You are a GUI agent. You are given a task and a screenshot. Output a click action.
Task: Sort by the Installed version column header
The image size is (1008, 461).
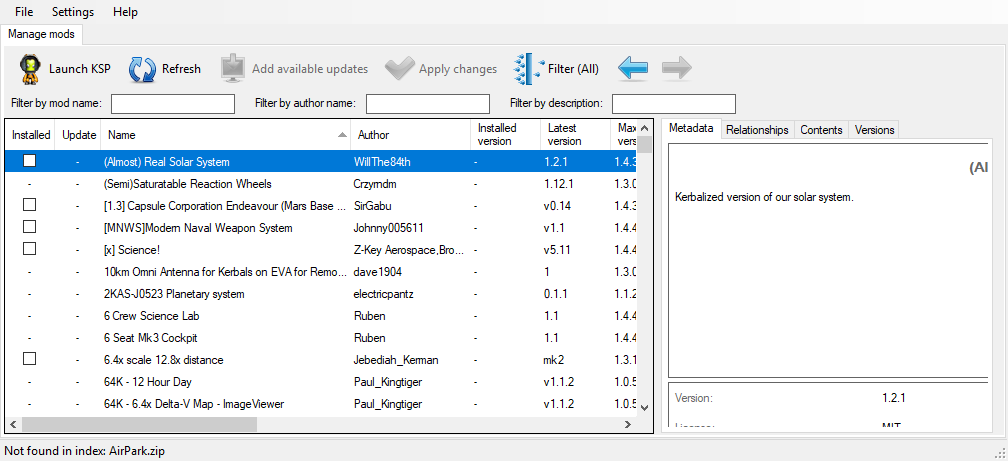click(505, 135)
